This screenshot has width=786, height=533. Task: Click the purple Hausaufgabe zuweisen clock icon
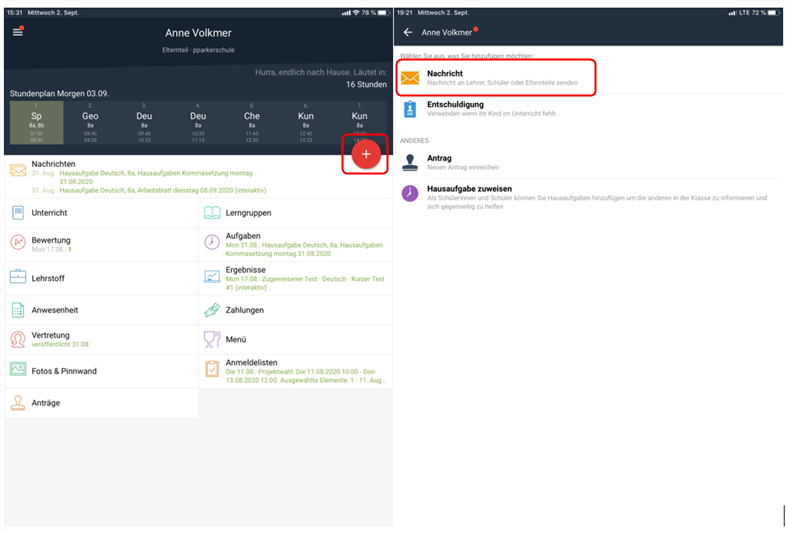point(410,193)
